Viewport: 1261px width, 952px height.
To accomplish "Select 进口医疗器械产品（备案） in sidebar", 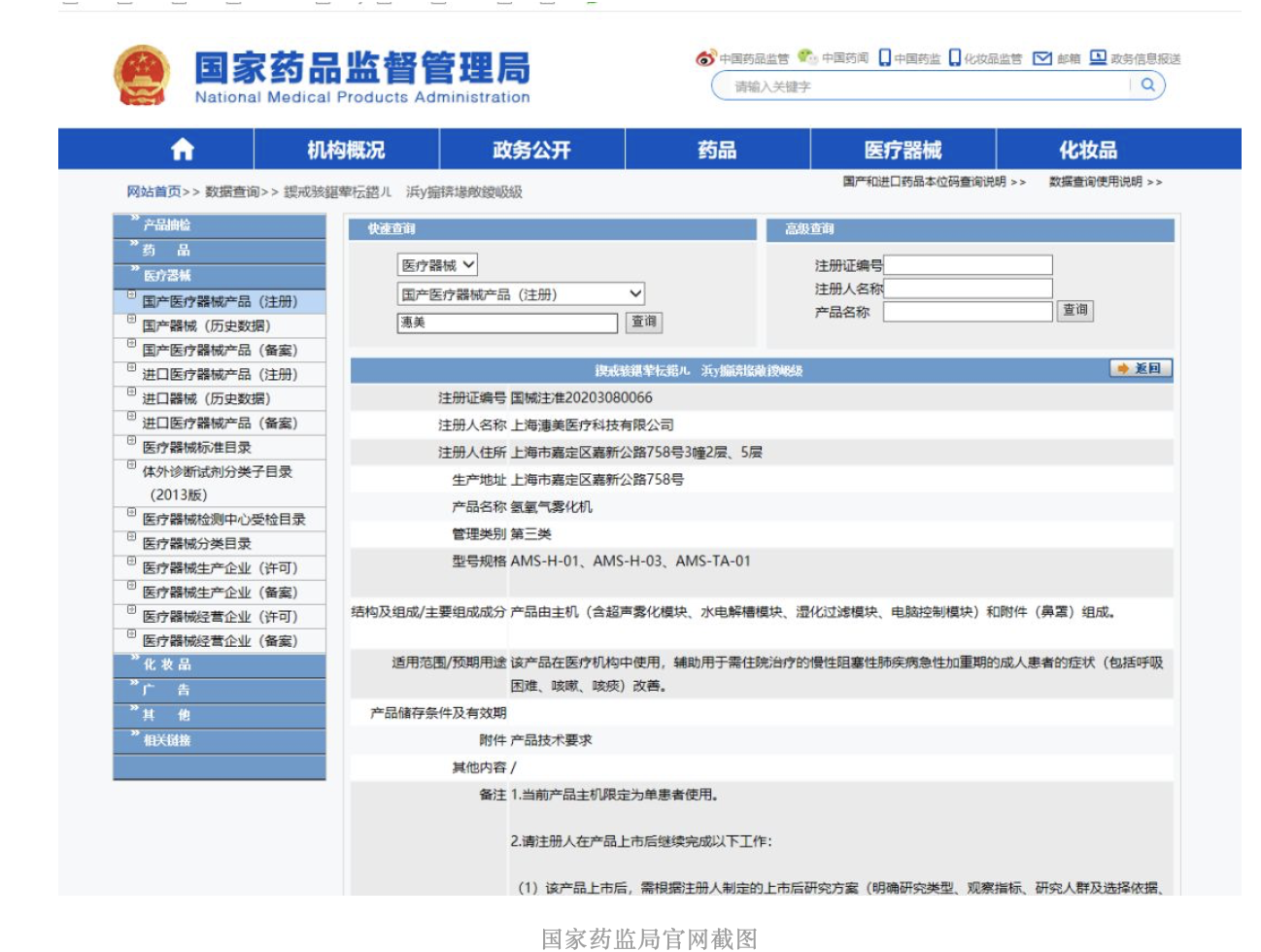I will pos(220,423).
